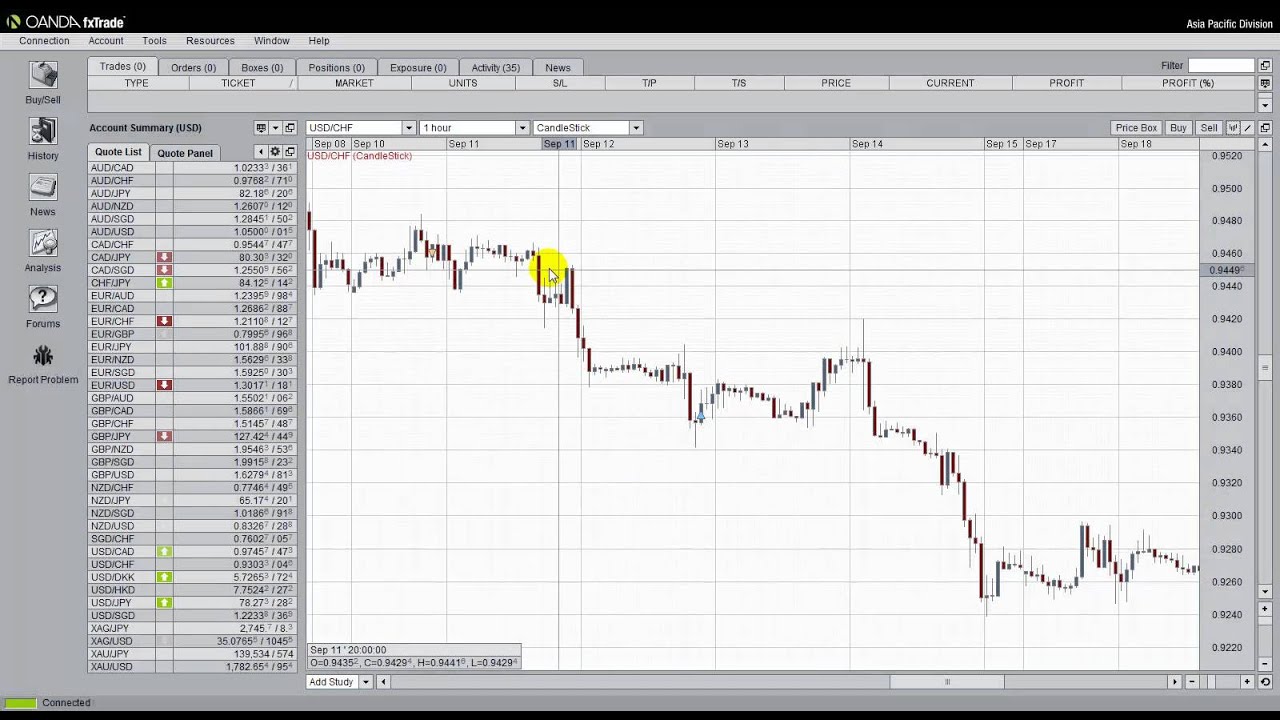Click USD/DKK green up indicator

[164, 577]
